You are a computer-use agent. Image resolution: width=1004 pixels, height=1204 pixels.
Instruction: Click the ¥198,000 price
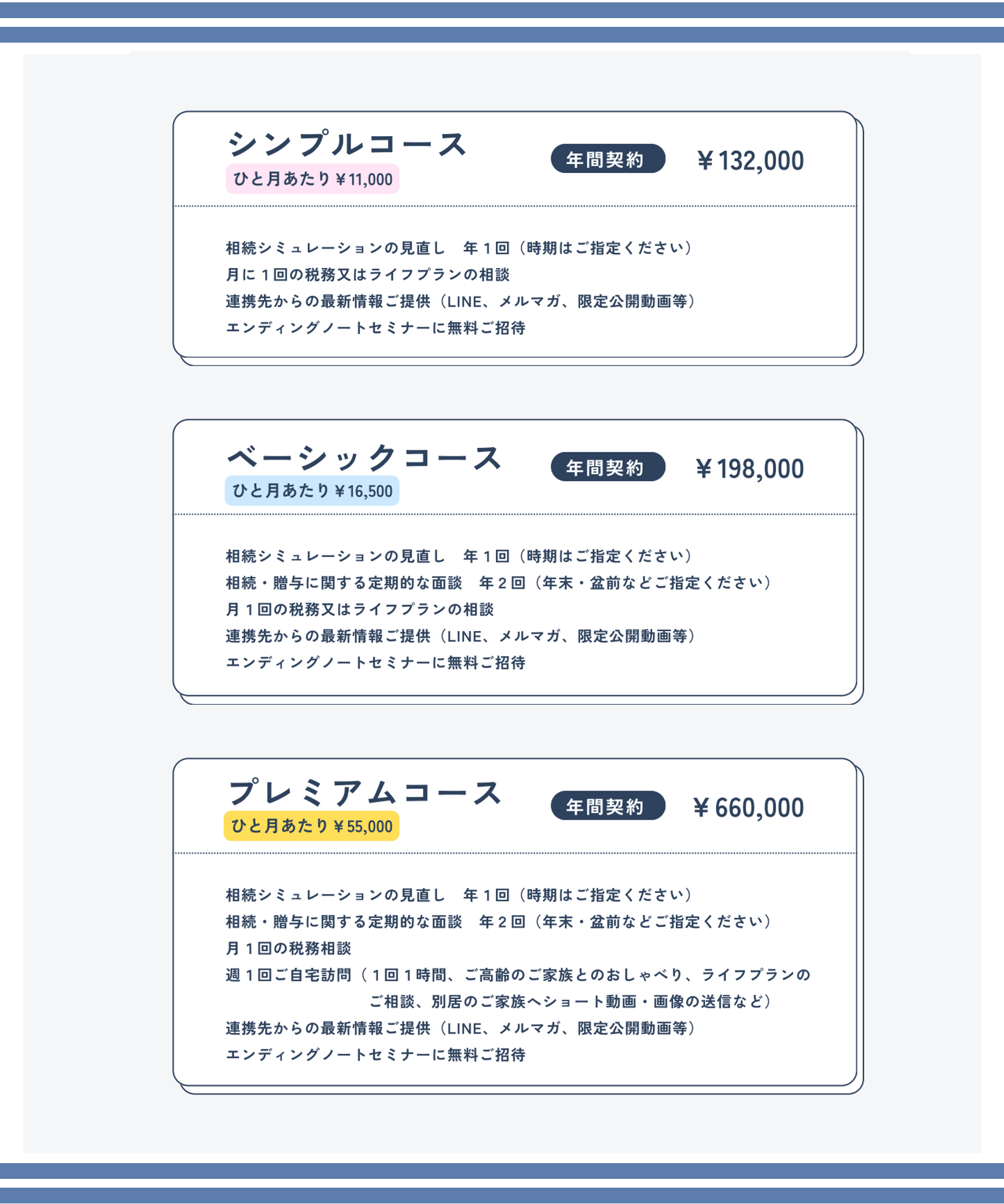tap(750, 469)
